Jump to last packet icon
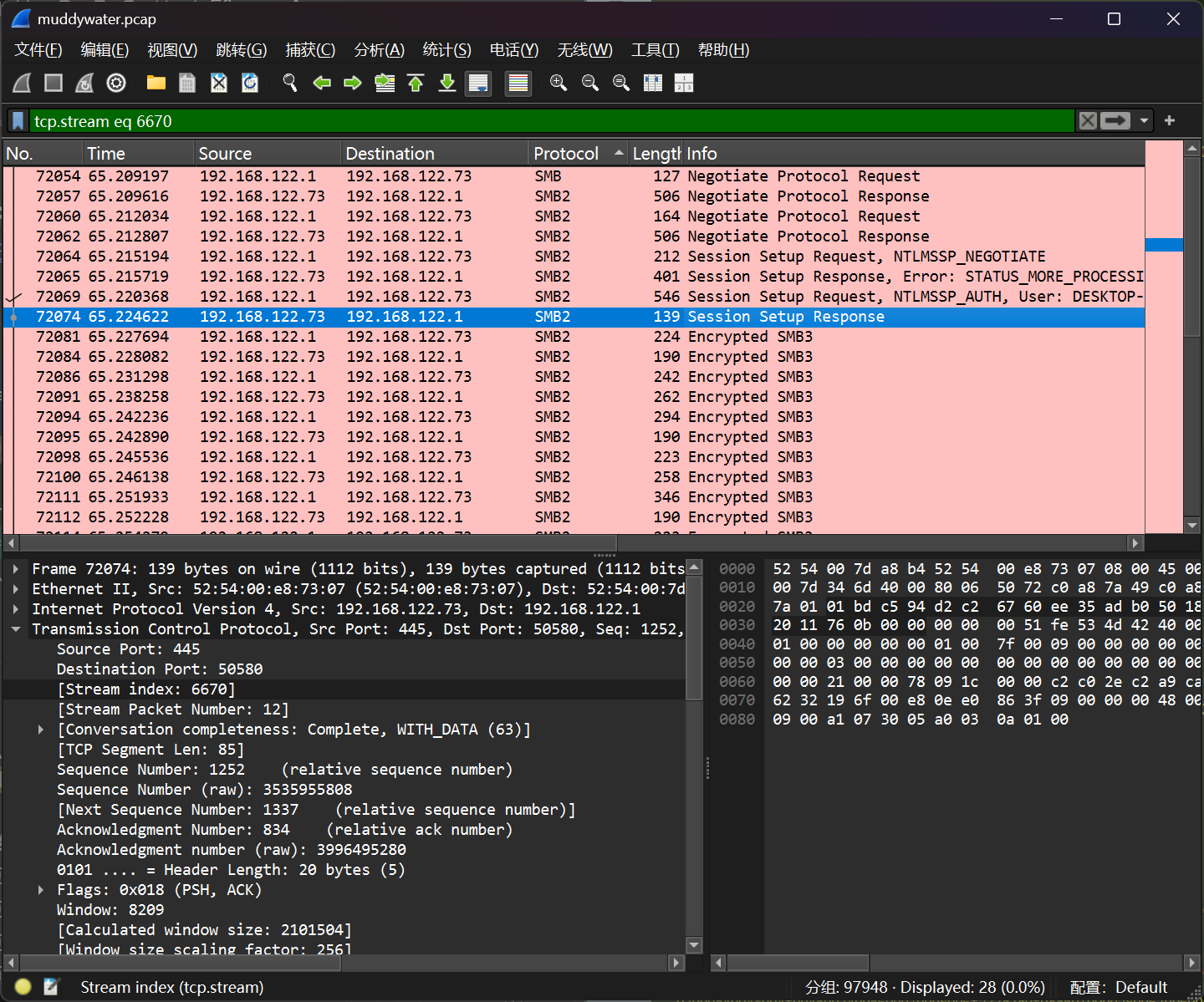This screenshot has height=1002, width=1204. point(447,83)
